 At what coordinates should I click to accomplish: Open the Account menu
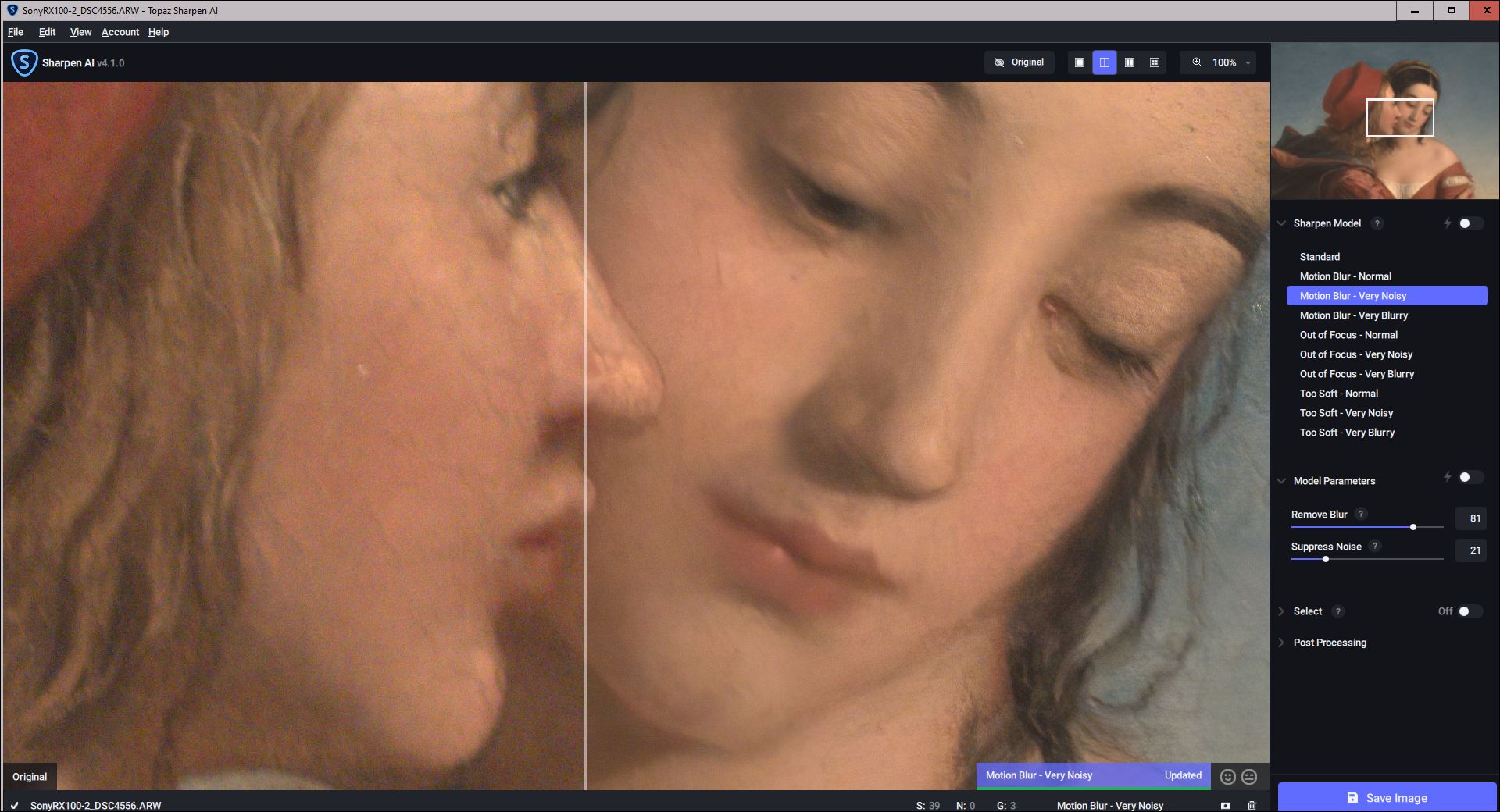120,32
